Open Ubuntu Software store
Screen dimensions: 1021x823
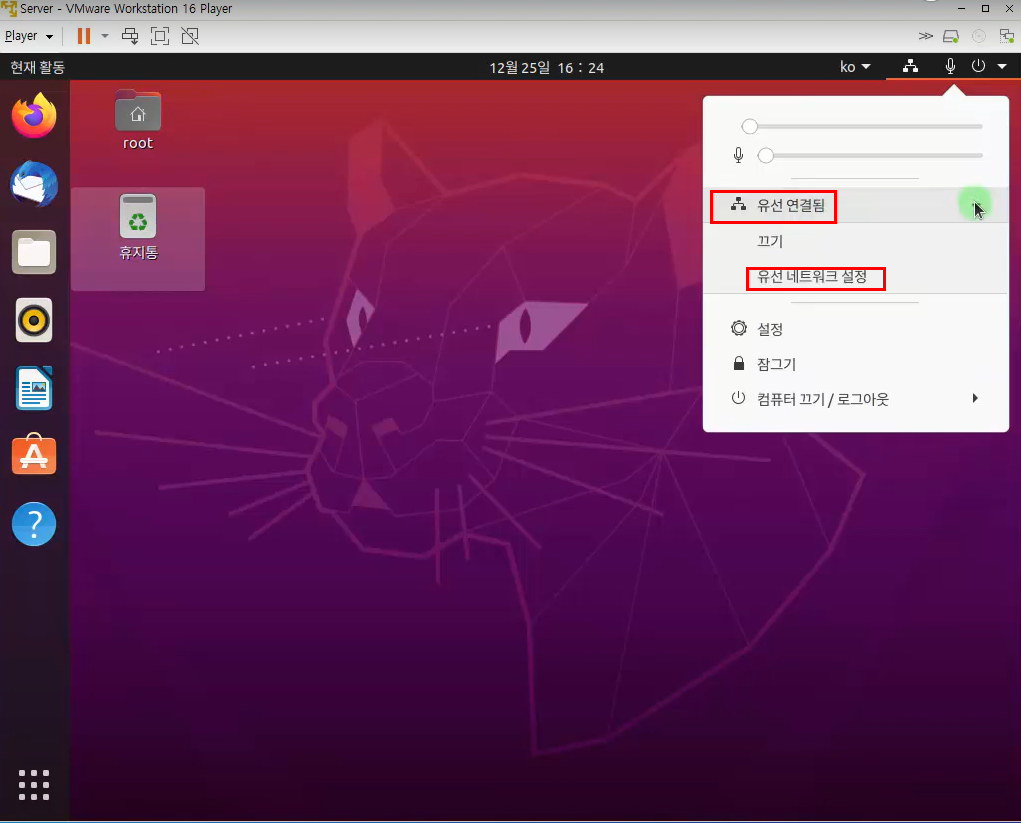click(x=34, y=454)
